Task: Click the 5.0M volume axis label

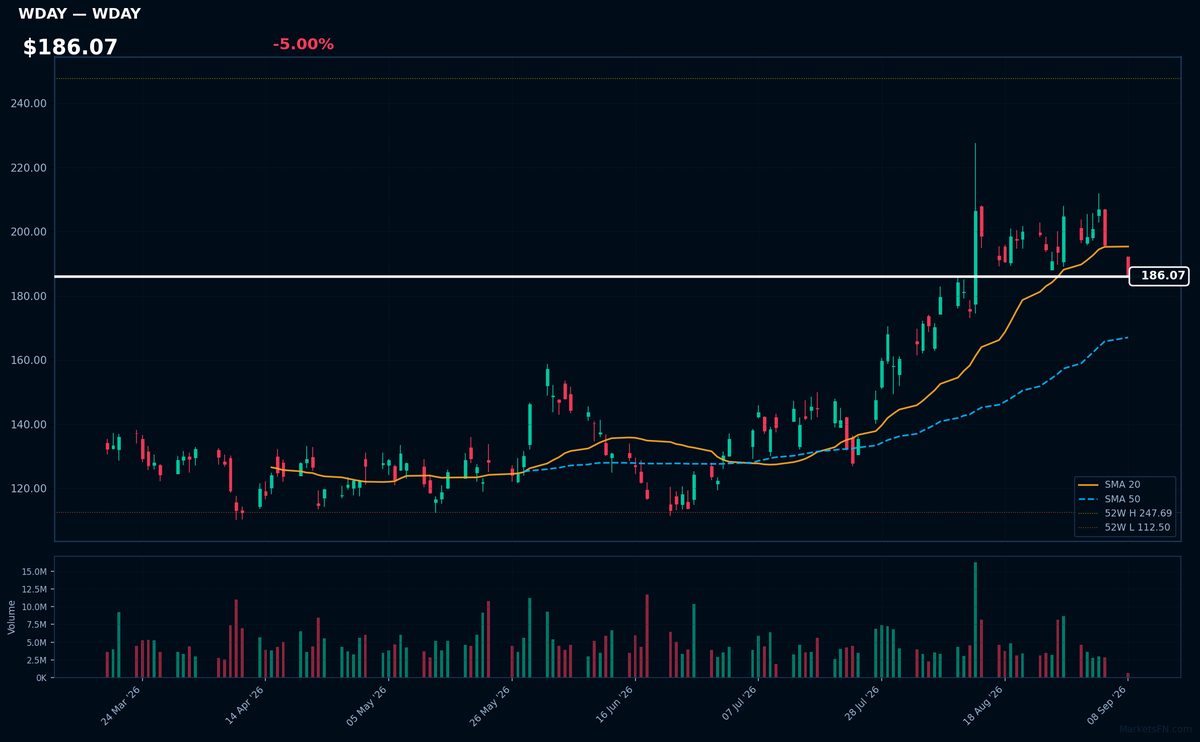Action: (x=36, y=642)
